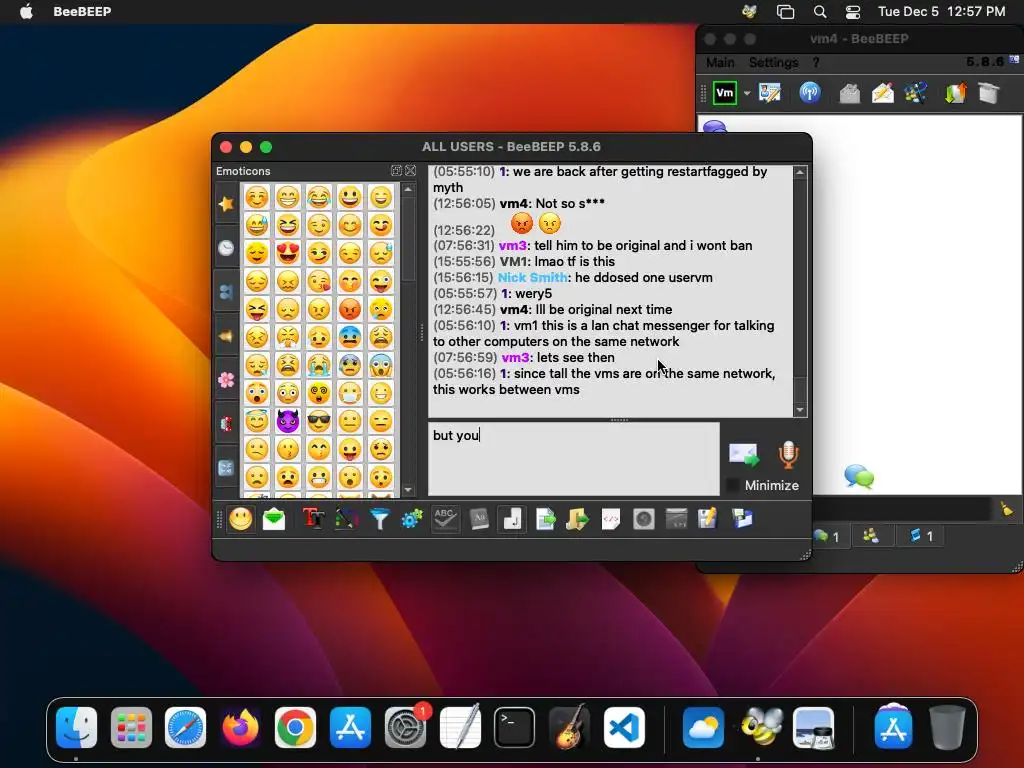1024x768 pixels.
Task: Click the send file document icon
Action: pyautogui.click(x=545, y=519)
